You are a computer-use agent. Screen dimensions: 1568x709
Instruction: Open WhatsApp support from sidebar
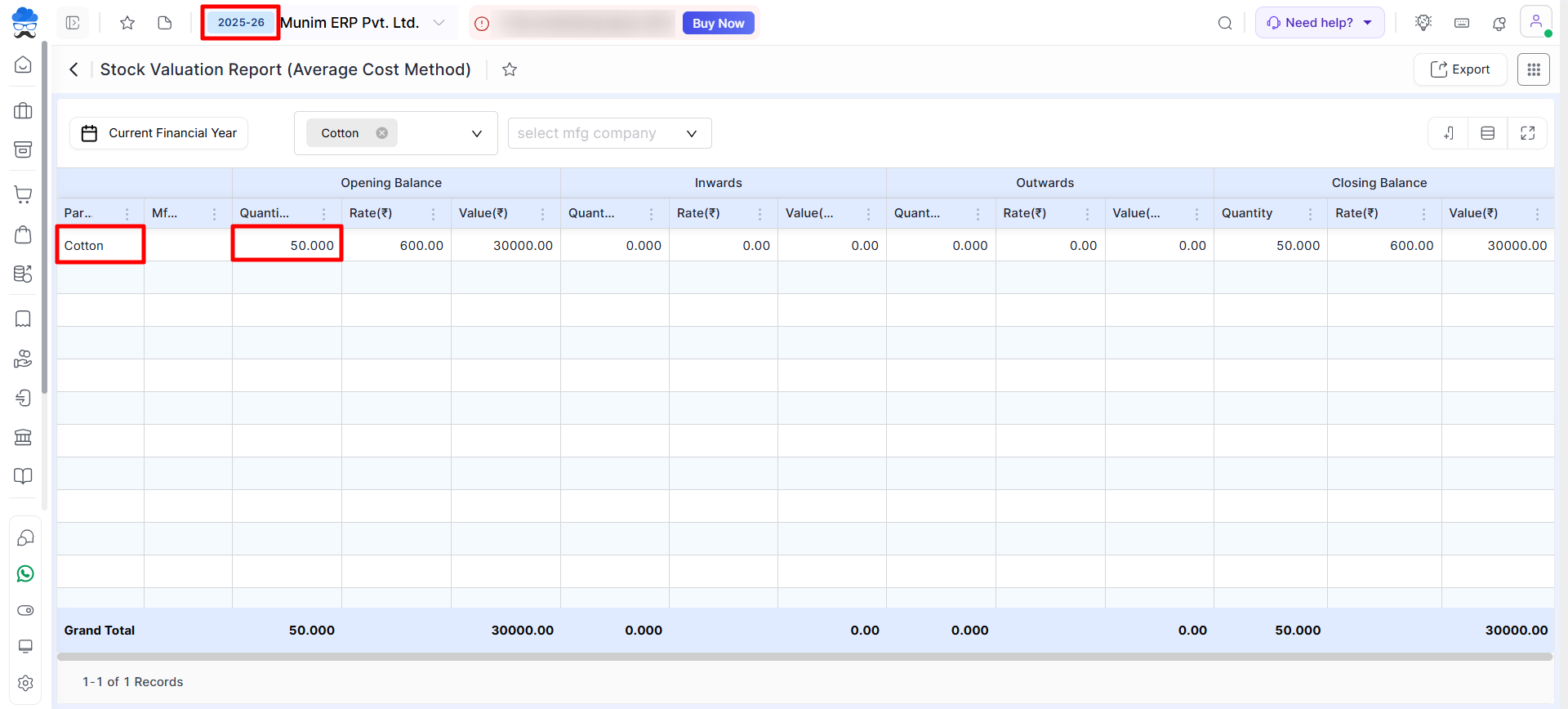coord(25,574)
